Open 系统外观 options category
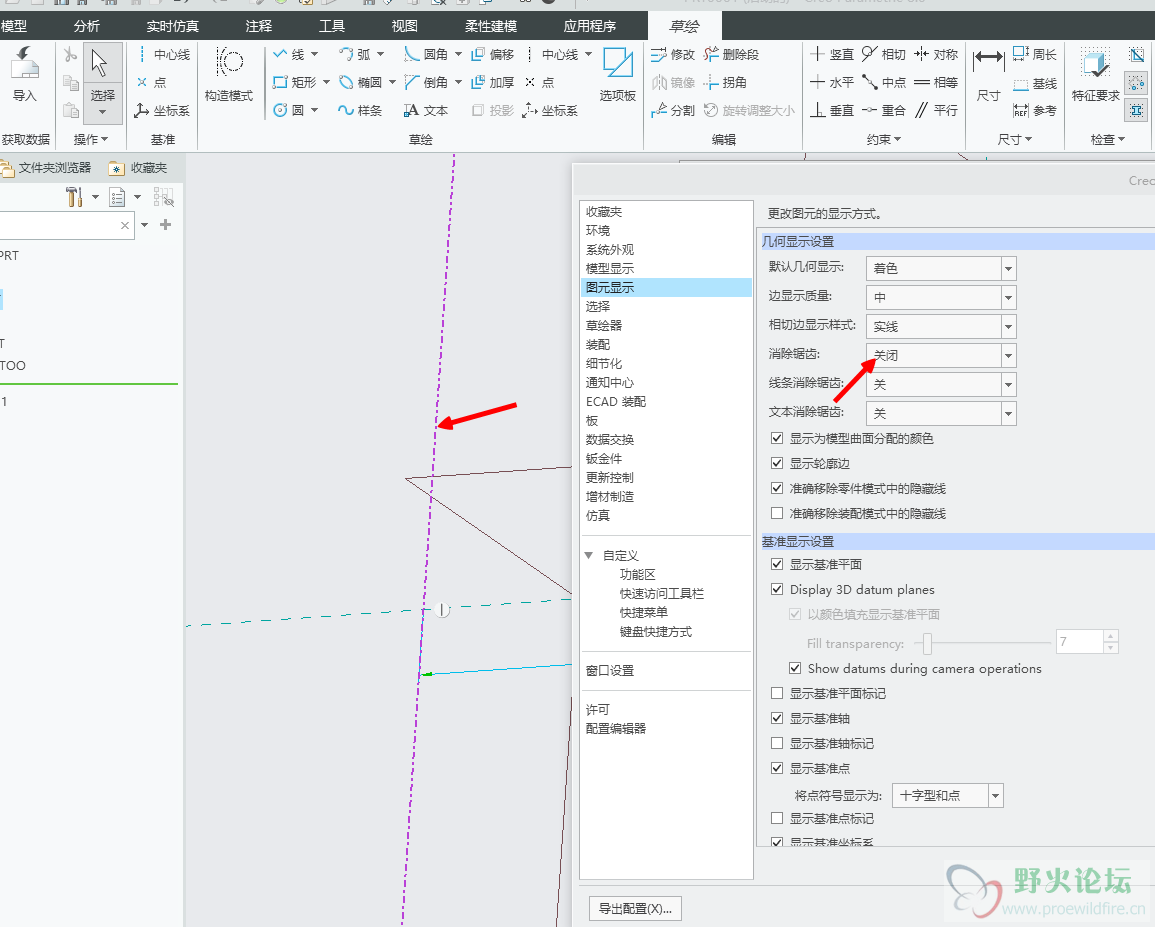 [609, 250]
